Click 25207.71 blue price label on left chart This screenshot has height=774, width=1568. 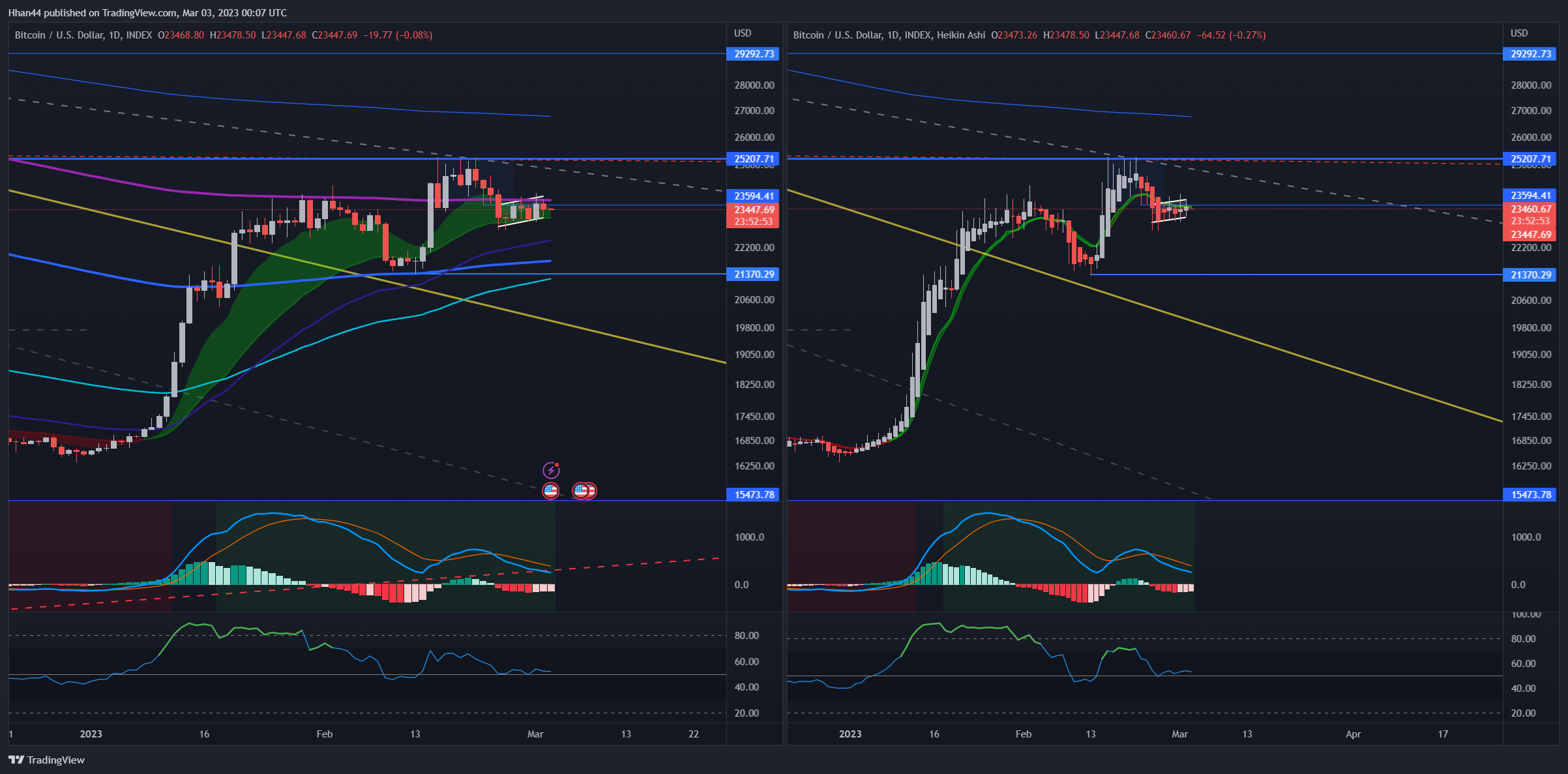754,159
